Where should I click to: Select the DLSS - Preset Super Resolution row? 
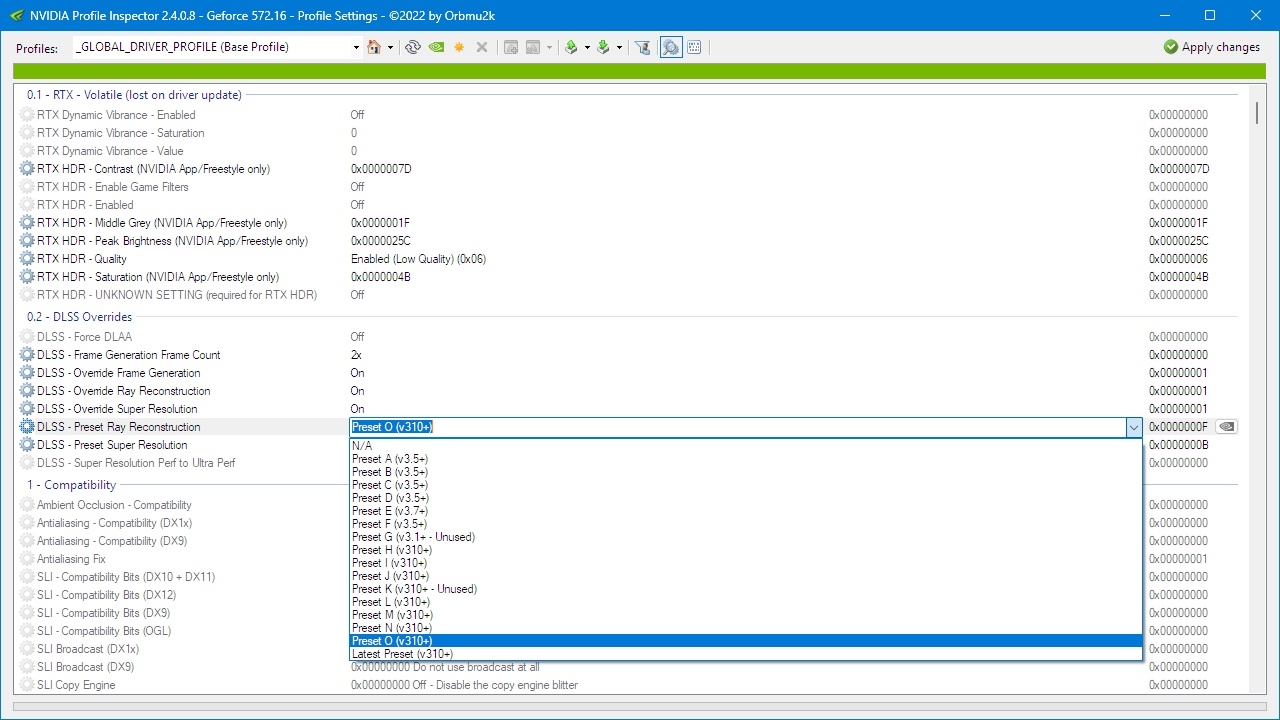tap(112, 445)
